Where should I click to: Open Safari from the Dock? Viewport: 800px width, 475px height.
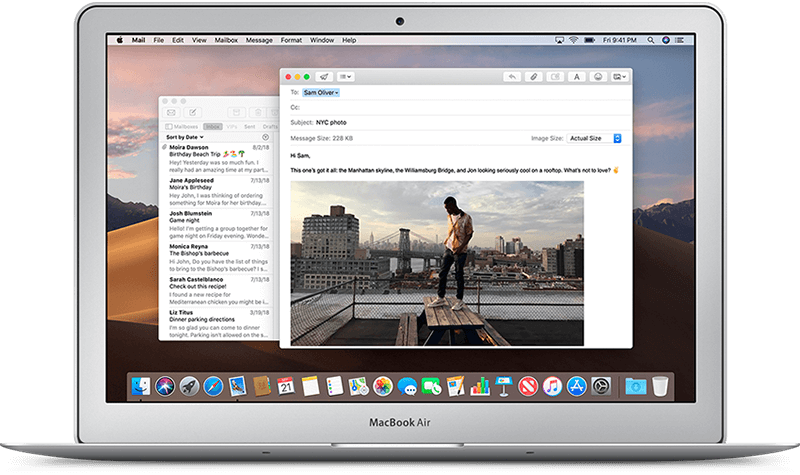(x=212, y=384)
